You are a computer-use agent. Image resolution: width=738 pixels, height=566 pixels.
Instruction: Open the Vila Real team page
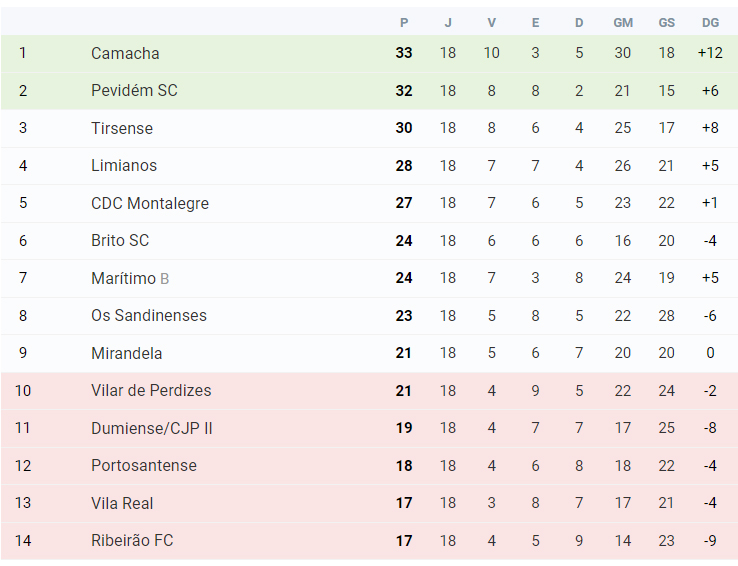click(122, 503)
